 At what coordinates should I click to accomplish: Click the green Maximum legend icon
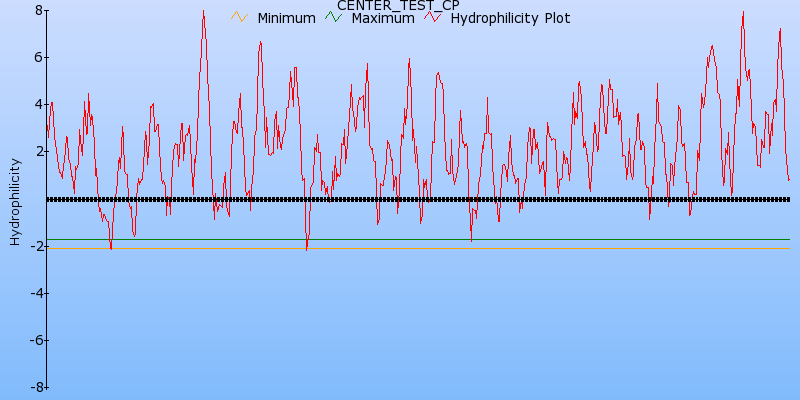(333, 17)
